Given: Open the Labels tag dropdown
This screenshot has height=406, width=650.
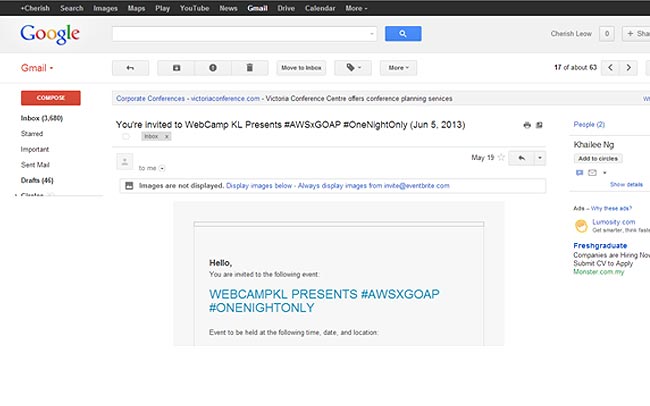Looking at the screenshot, I should (353, 68).
